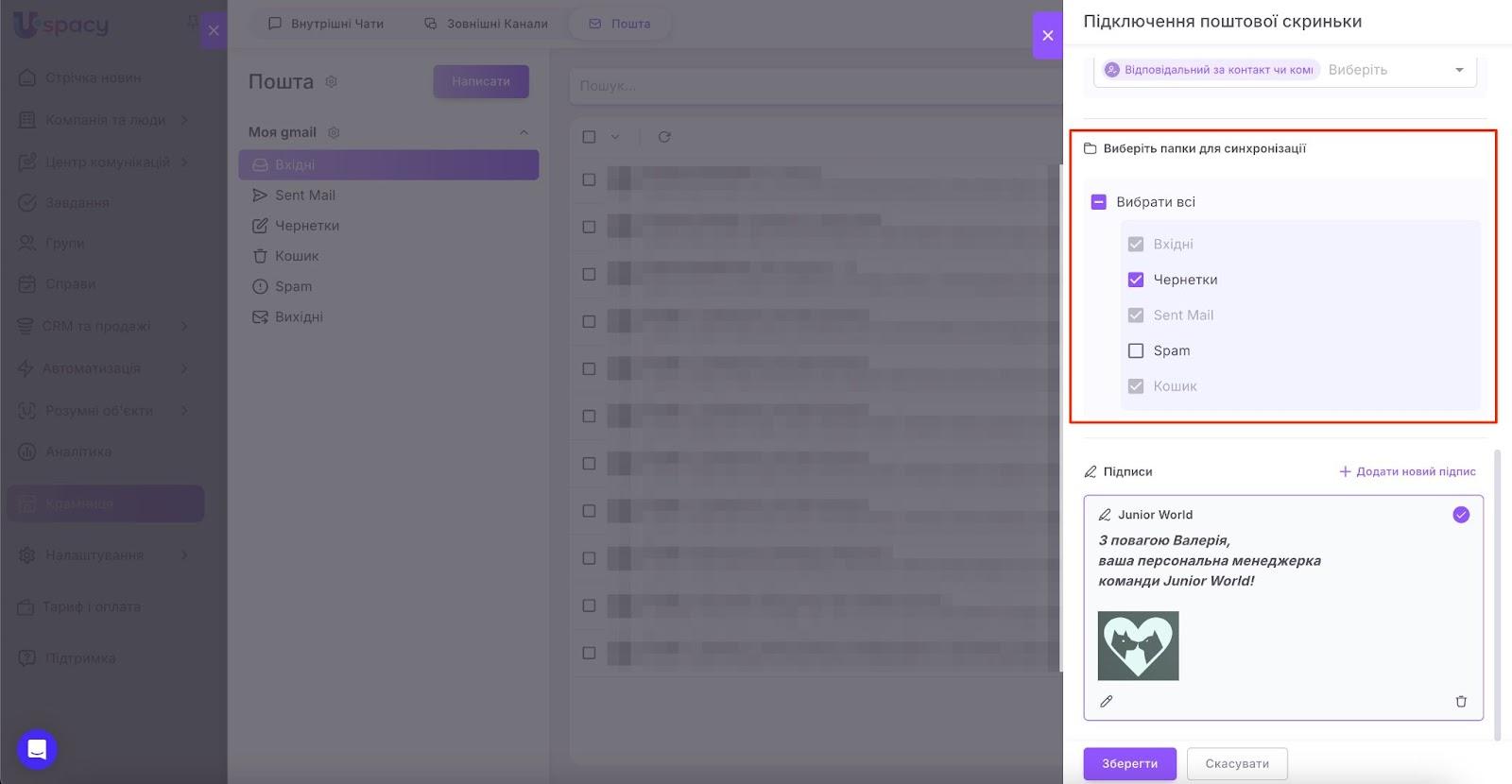The height and width of the screenshot is (784, 1512).
Task: Select the Пошта tab
Action: coord(620,24)
